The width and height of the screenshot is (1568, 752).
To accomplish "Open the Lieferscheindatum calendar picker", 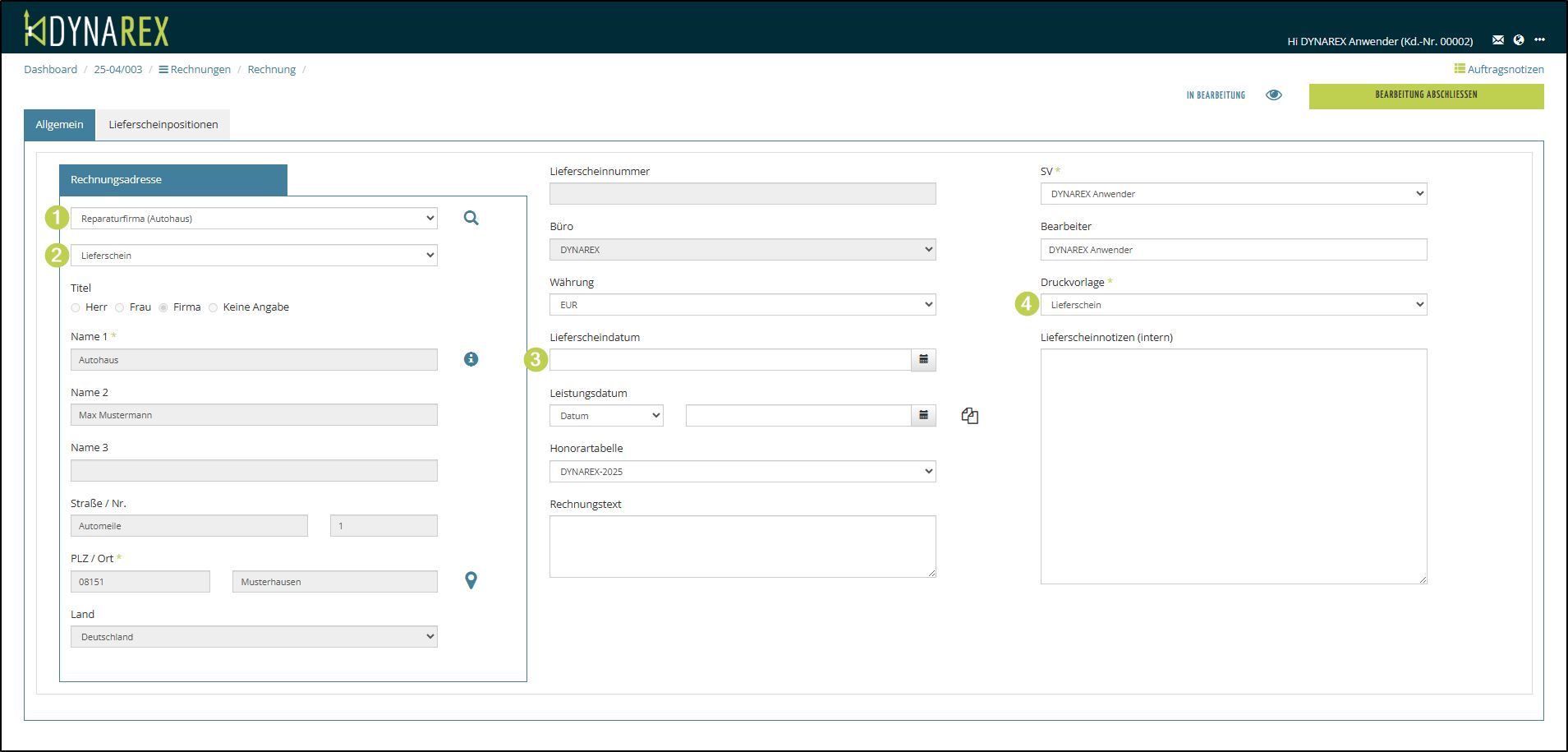I will [923, 360].
